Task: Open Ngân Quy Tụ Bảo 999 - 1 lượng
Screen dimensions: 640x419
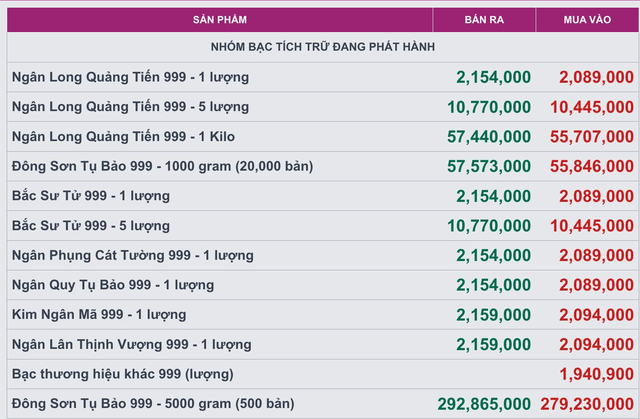Action: tap(113, 285)
